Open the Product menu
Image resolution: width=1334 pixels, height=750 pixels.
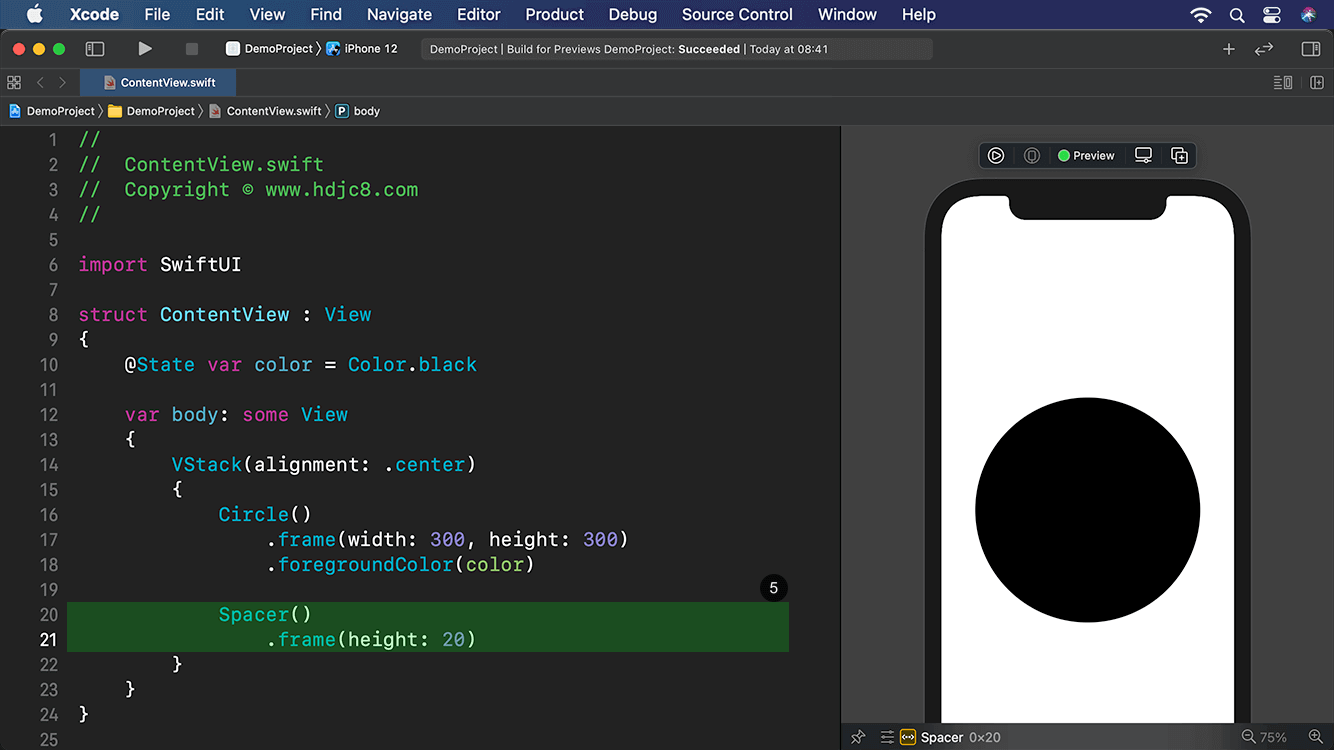[x=555, y=14]
